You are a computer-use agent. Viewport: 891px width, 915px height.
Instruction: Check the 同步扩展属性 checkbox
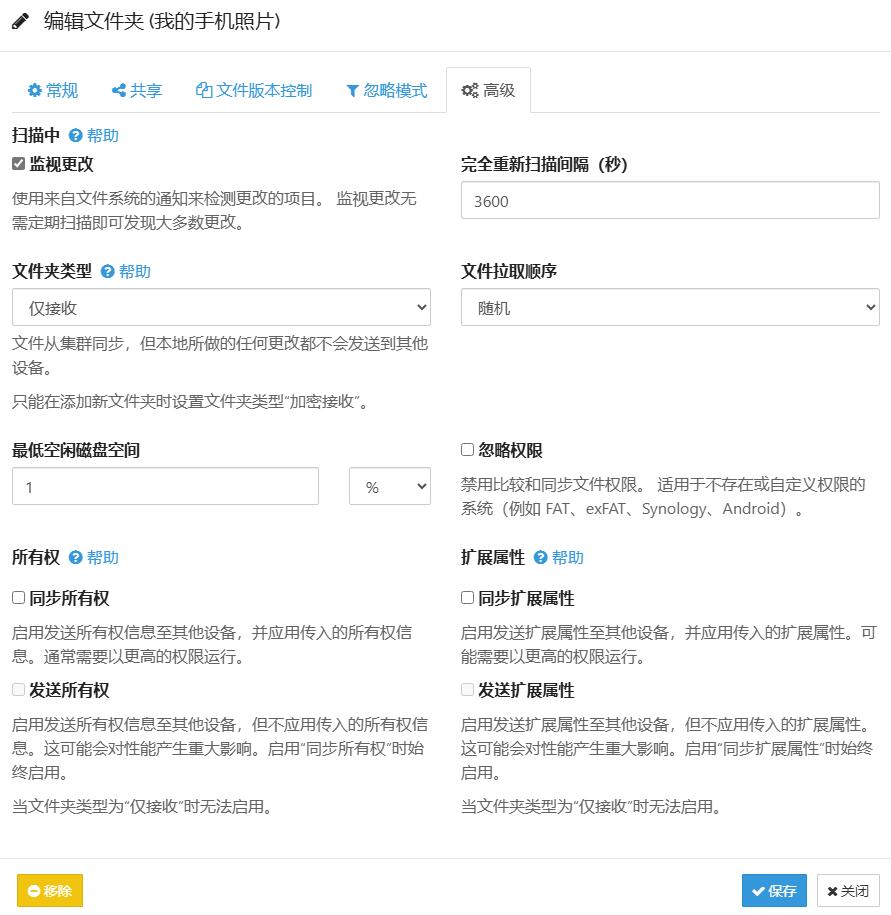[x=467, y=598]
